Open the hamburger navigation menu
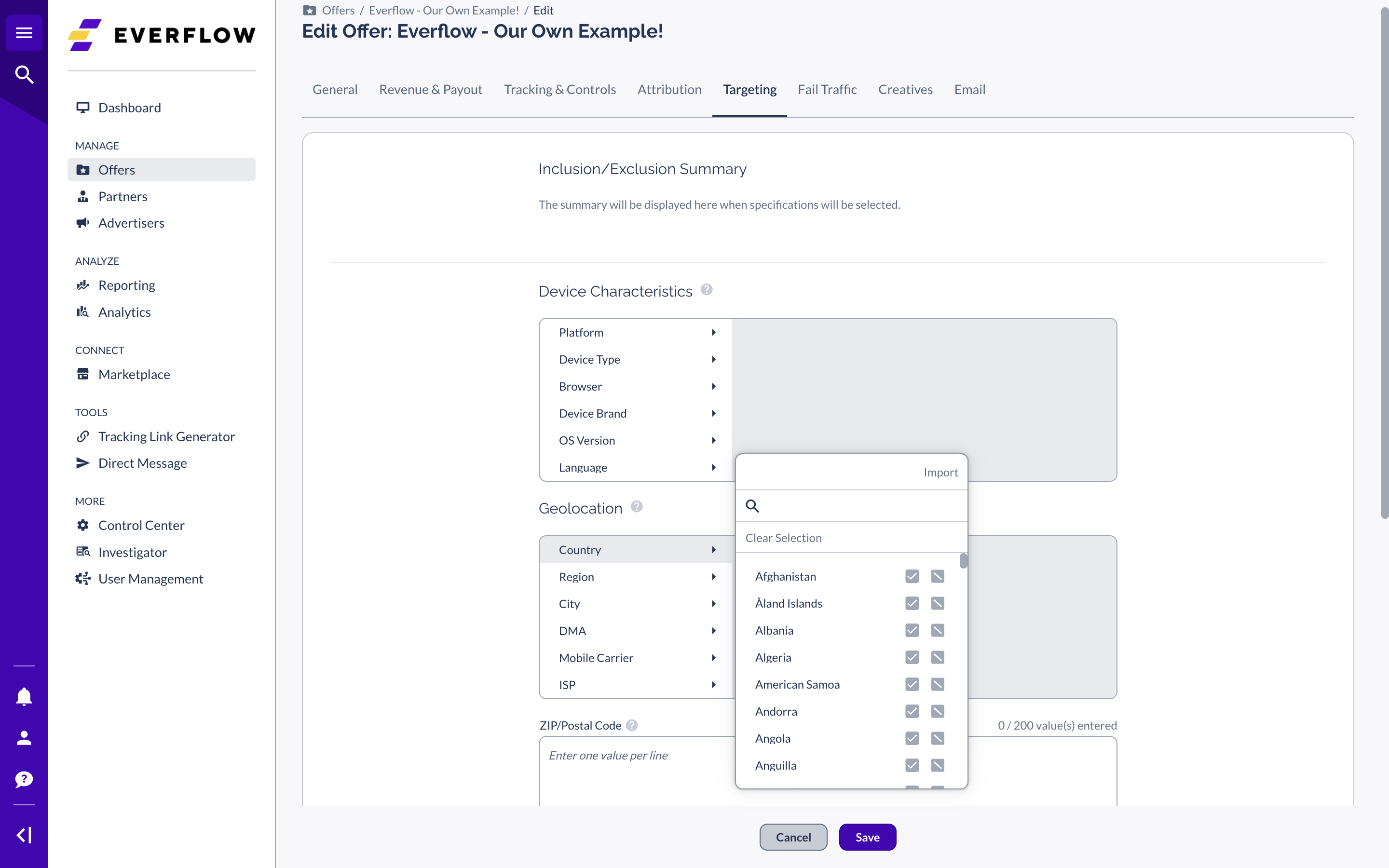Image resolution: width=1389 pixels, height=868 pixels. click(x=24, y=33)
